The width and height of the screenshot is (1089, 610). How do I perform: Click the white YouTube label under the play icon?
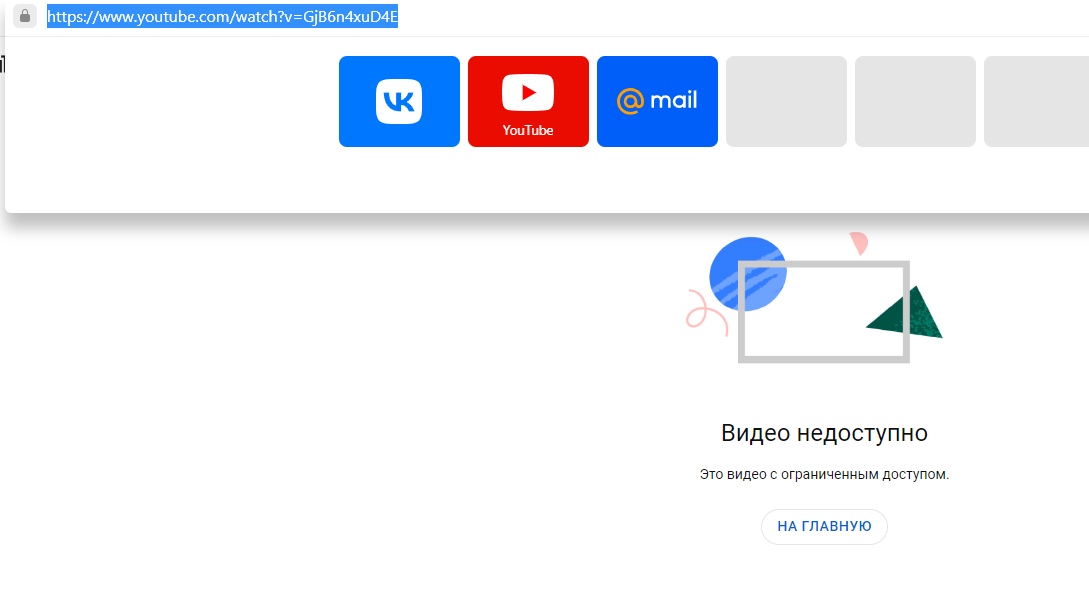[x=528, y=130]
